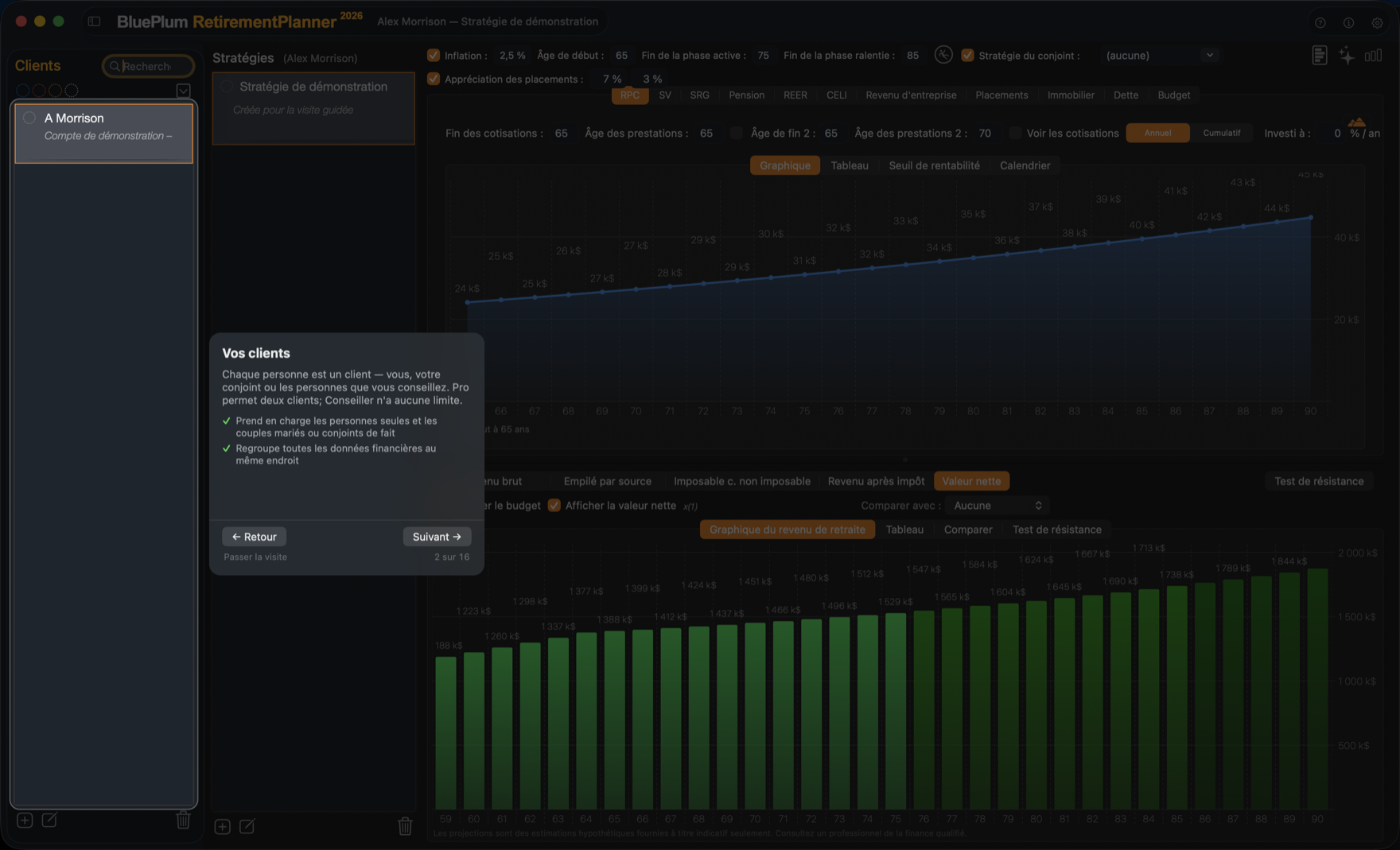Click the search magnifier icon in Clients
This screenshot has width=1400, height=850.
(x=115, y=66)
